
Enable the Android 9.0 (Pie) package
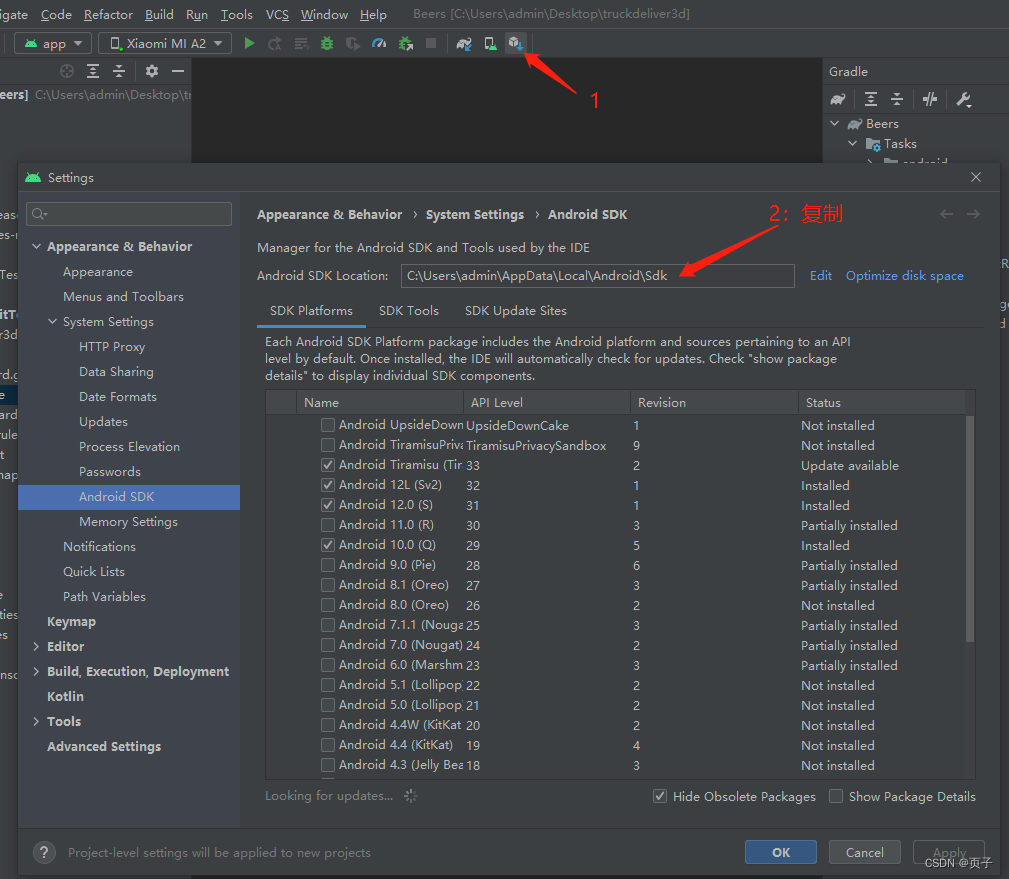pos(327,565)
